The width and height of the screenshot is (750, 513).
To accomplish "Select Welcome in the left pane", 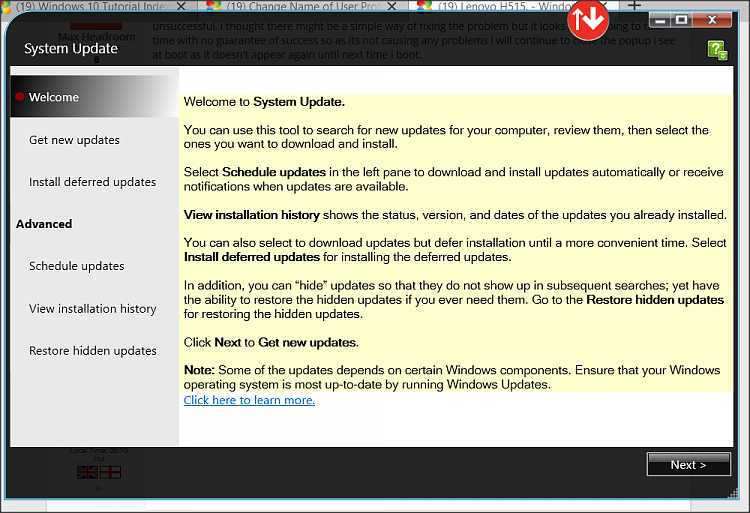I will tap(95, 97).
